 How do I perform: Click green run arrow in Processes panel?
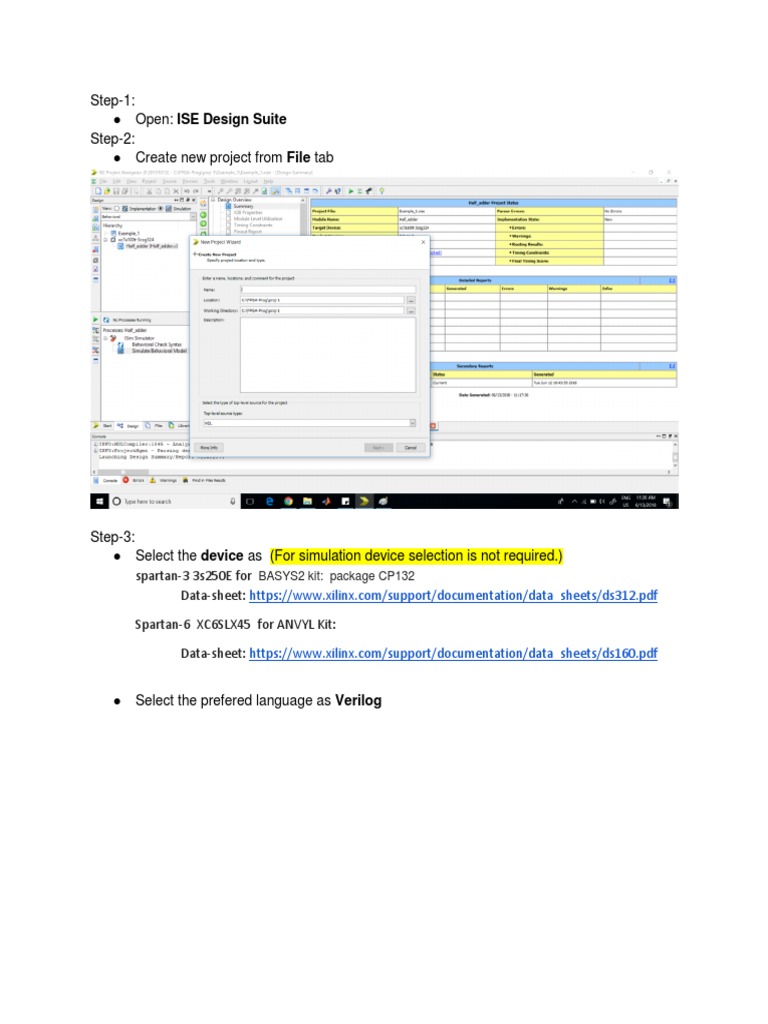pyautogui.click(x=95, y=320)
